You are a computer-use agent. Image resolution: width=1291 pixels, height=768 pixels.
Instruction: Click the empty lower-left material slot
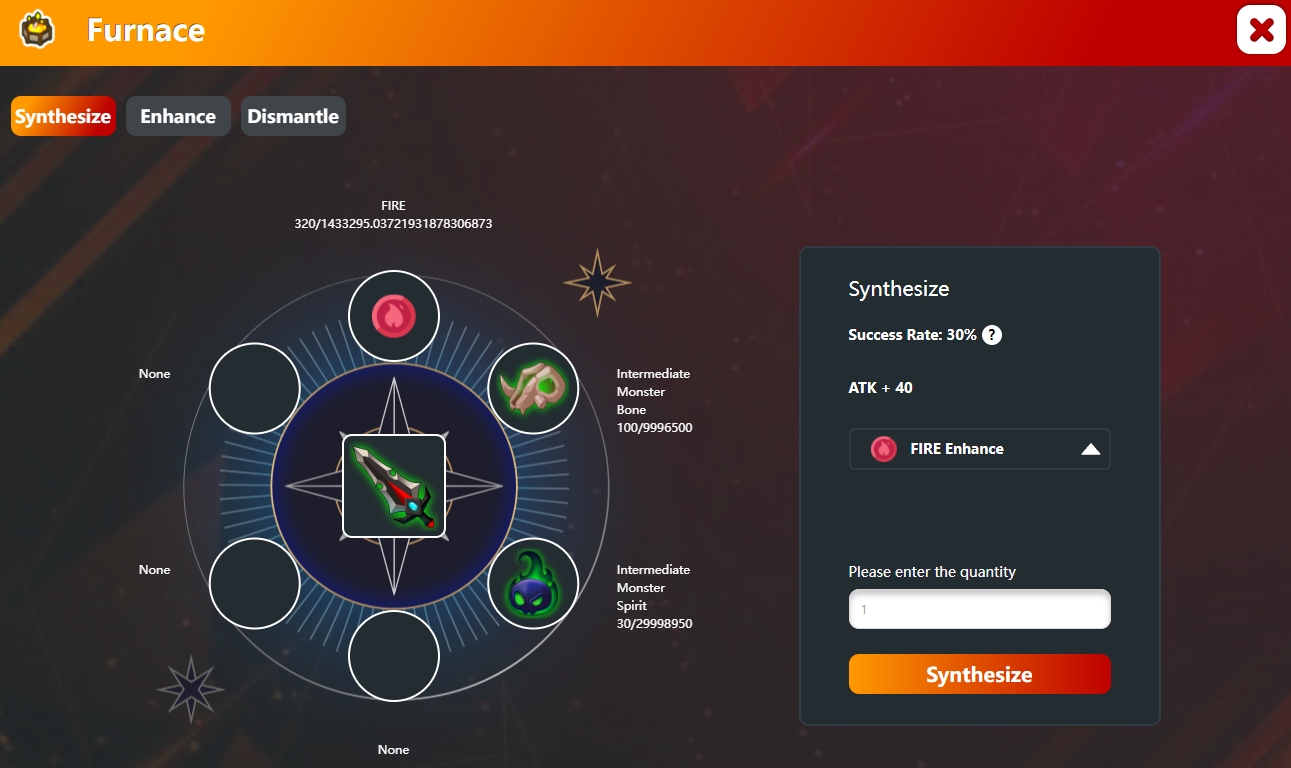(x=255, y=584)
